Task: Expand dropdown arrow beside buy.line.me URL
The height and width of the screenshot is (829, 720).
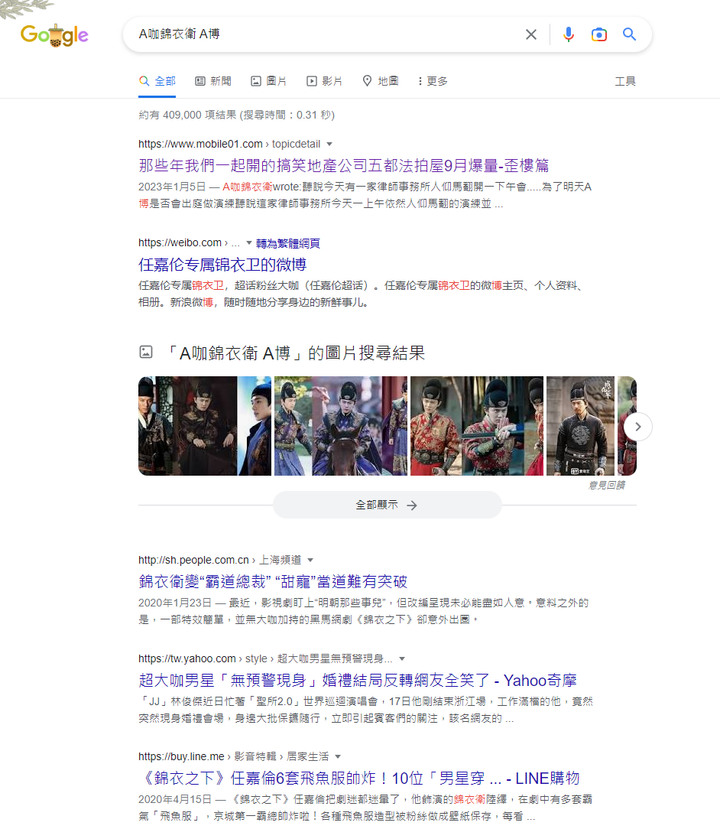Action: [x=338, y=757]
